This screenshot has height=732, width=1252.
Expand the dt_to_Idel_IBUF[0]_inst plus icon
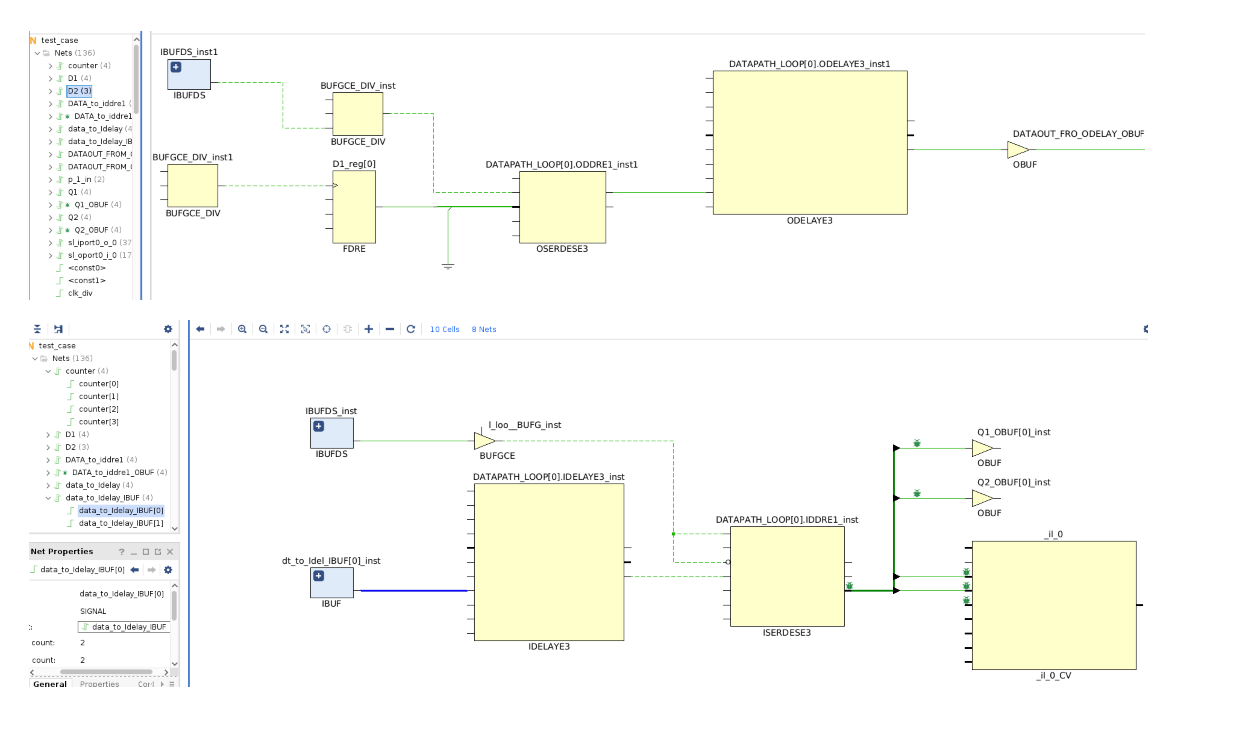[x=319, y=576]
